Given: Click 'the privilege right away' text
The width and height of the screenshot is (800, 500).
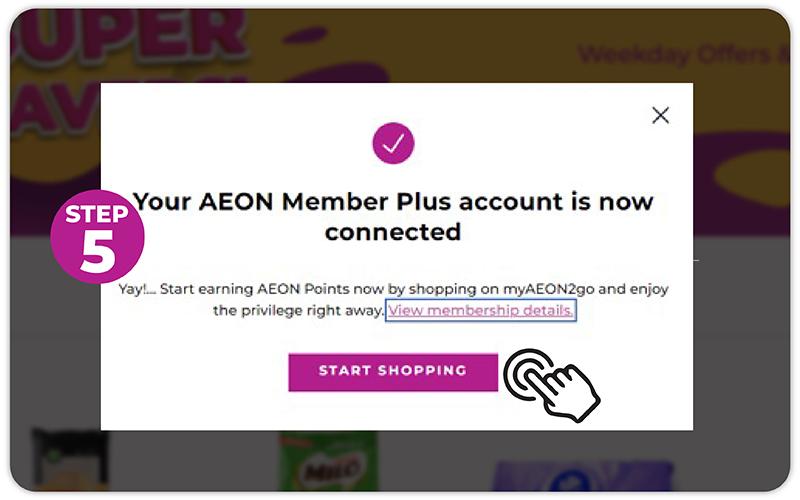Looking at the screenshot, I should coord(298,311).
